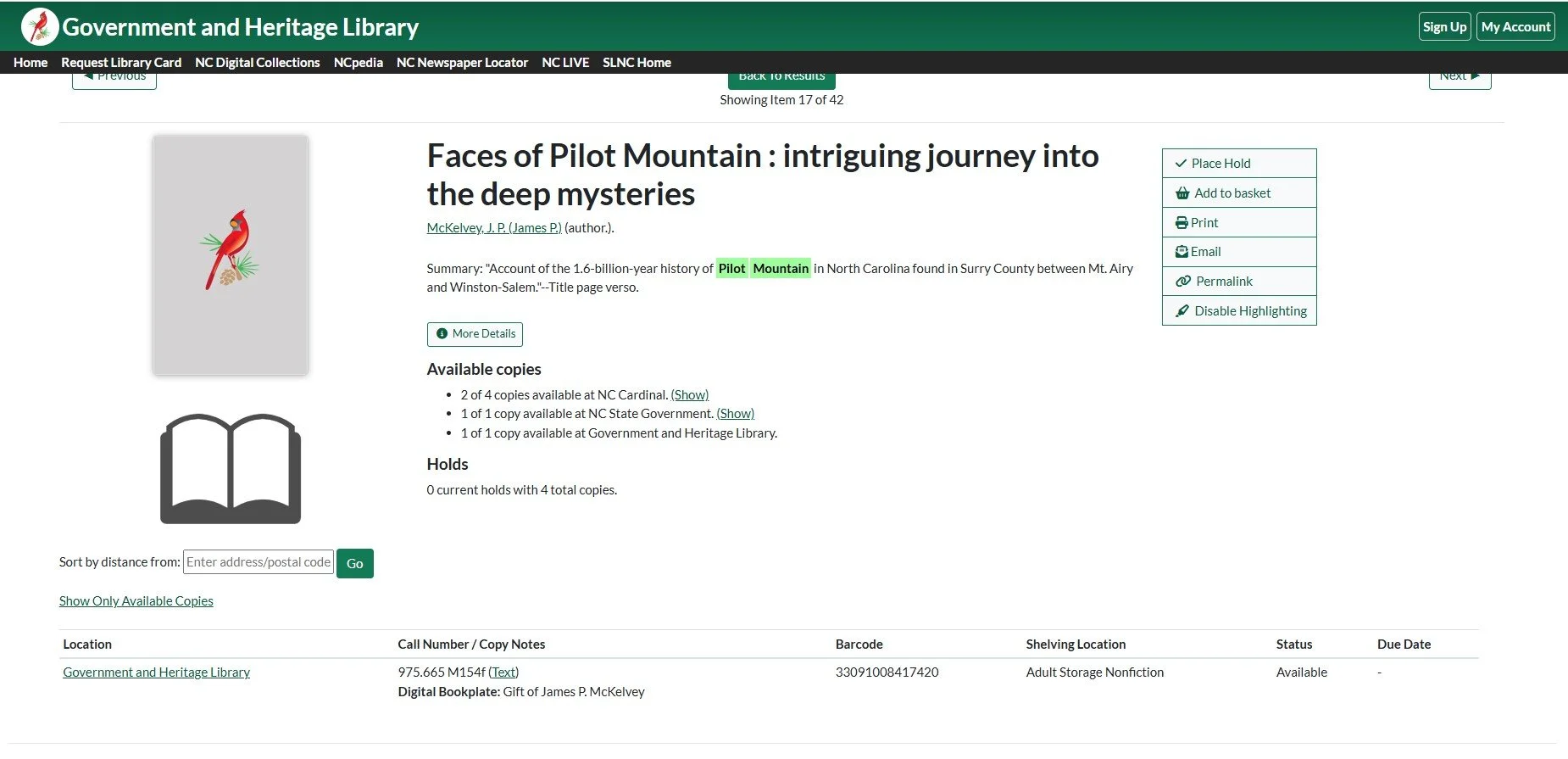Show NC State Government copies
1568x759 pixels.
736,414
